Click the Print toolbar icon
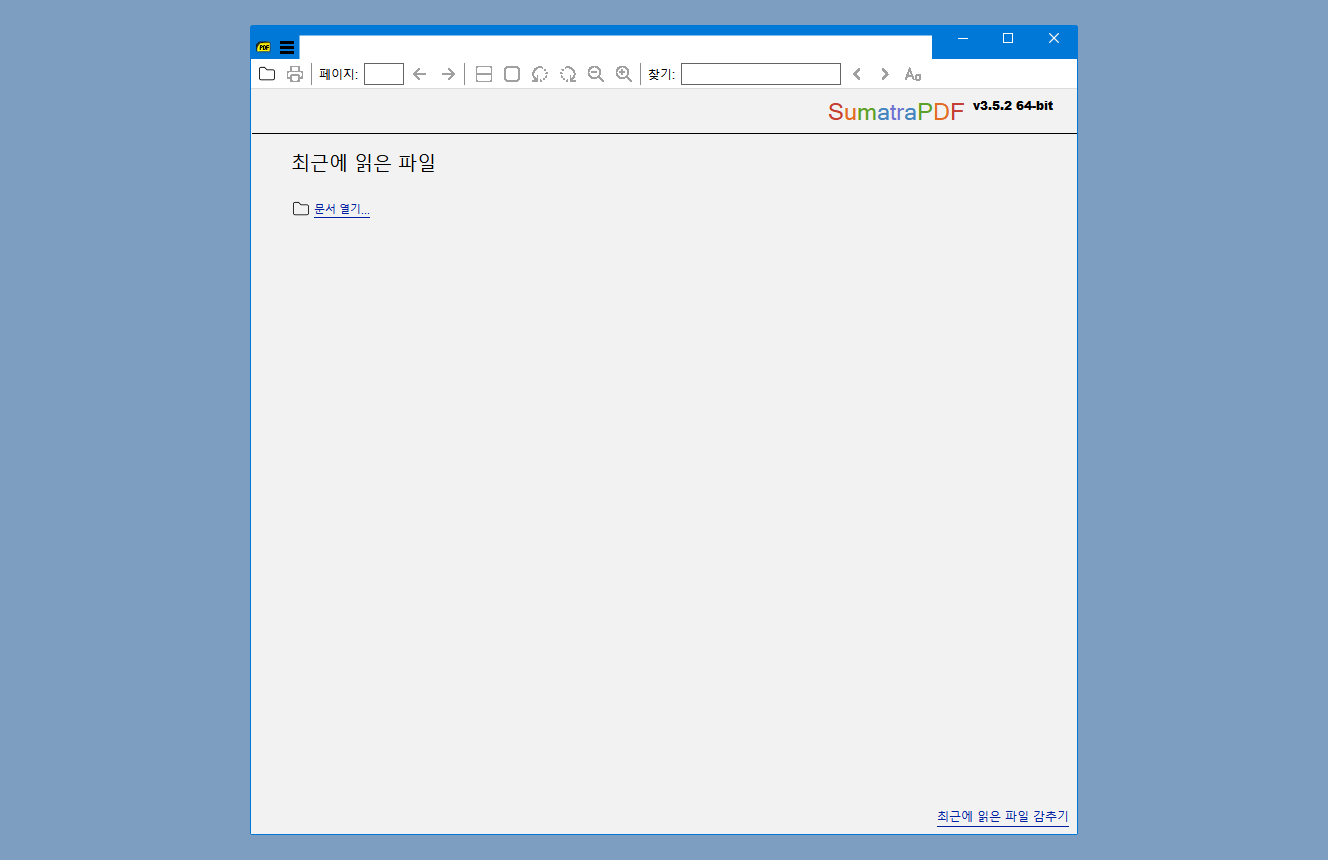 coord(295,74)
